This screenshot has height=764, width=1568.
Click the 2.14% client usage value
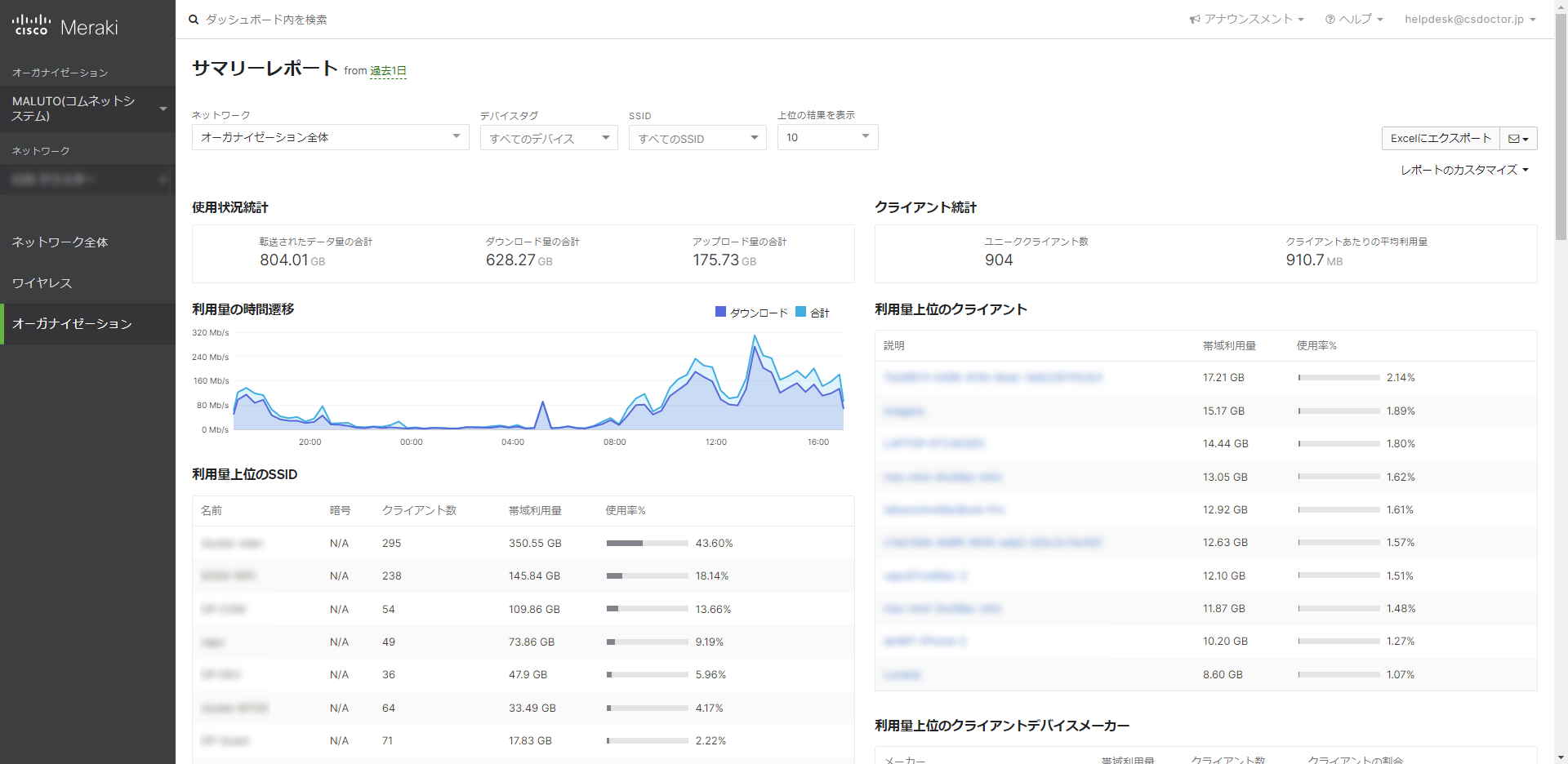click(1401, 378)
